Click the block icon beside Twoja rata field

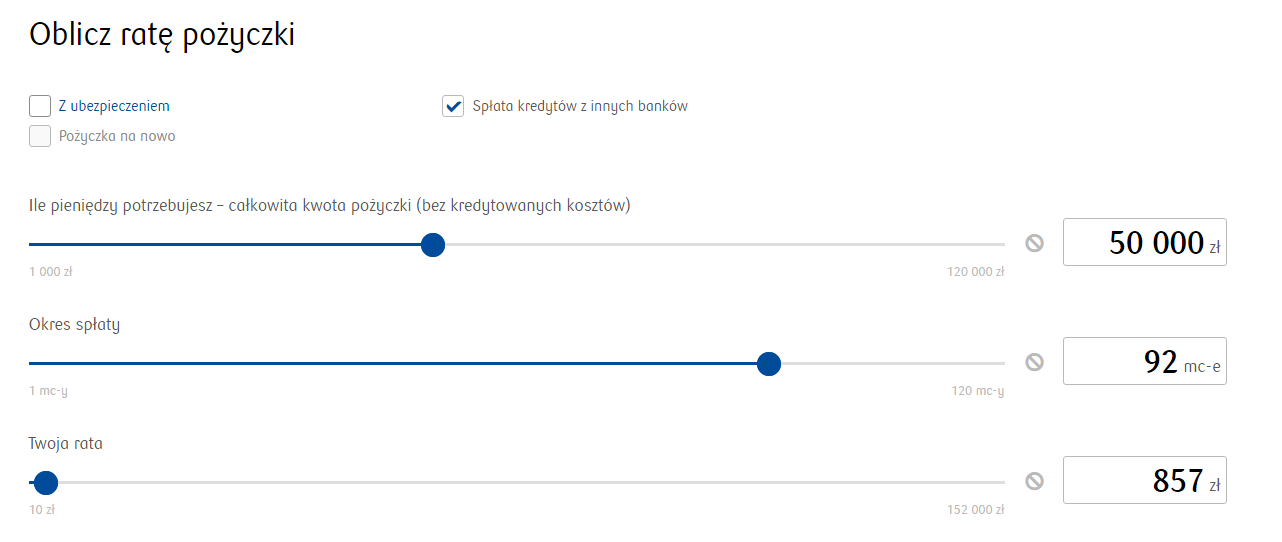tap(1034, 481)
